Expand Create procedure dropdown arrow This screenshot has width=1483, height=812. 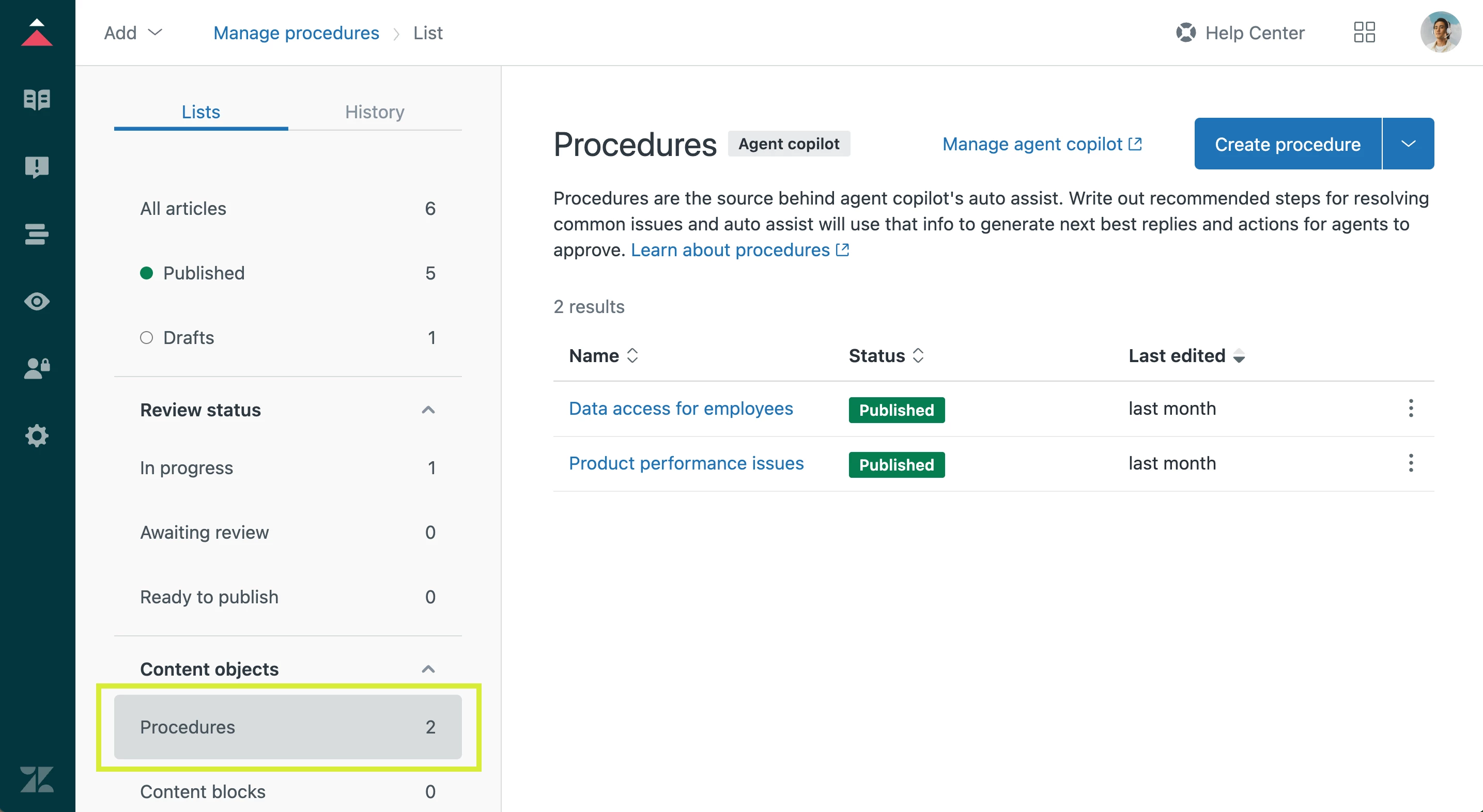pyautogui.click(x=1408, y=144)
